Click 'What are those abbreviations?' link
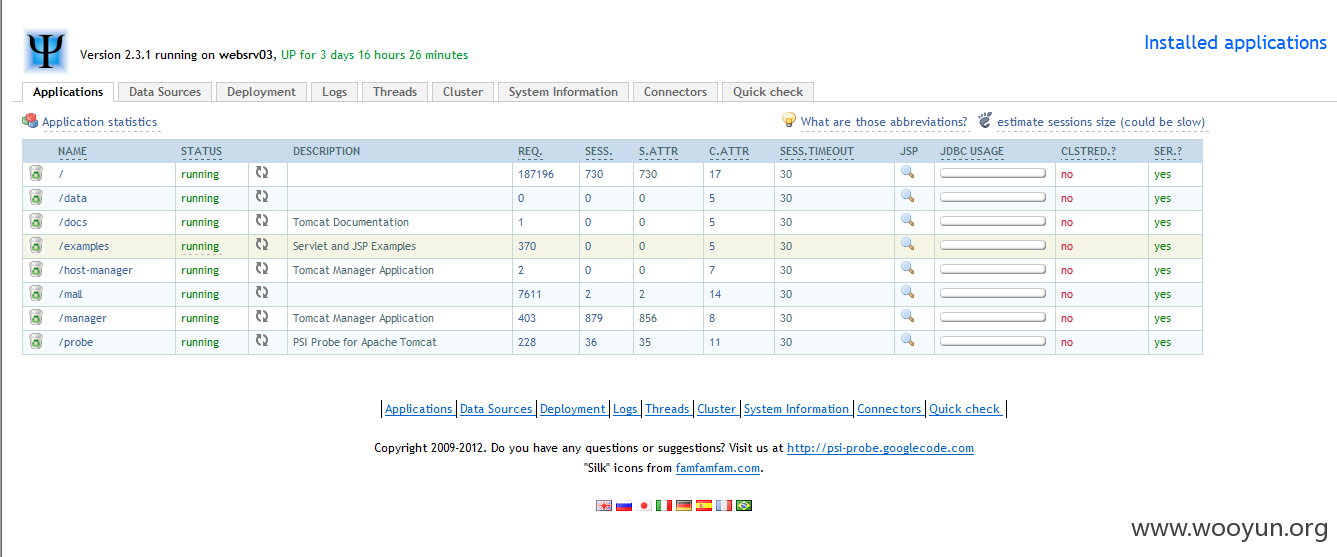 click(884, 122)
